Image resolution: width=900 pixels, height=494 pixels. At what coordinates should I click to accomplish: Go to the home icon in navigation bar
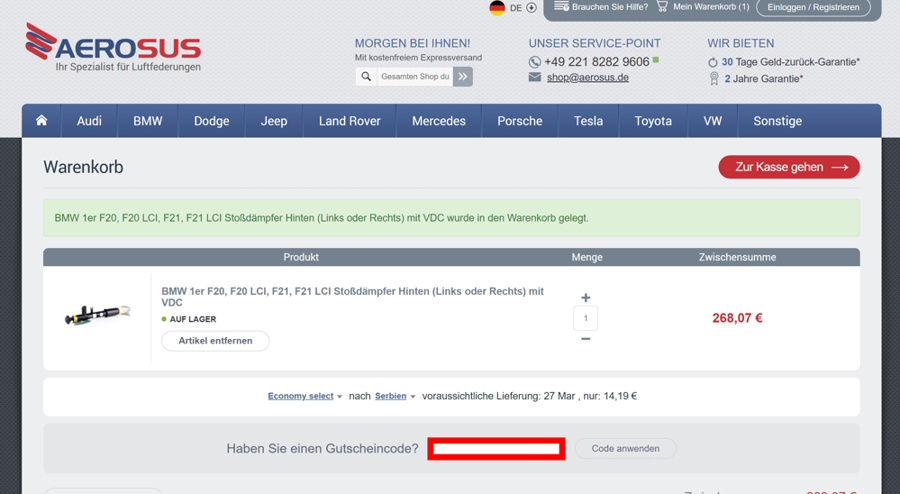(x=41, y=120)
